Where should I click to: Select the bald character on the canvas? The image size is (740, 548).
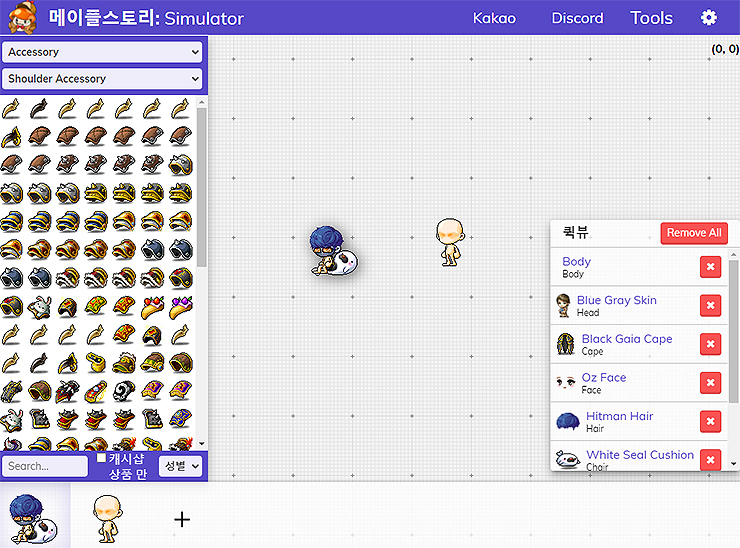(450, 242)
